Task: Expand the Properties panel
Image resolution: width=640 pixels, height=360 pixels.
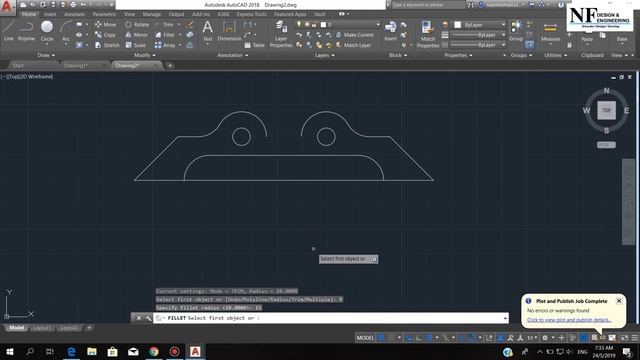Action: coord(458,55)
